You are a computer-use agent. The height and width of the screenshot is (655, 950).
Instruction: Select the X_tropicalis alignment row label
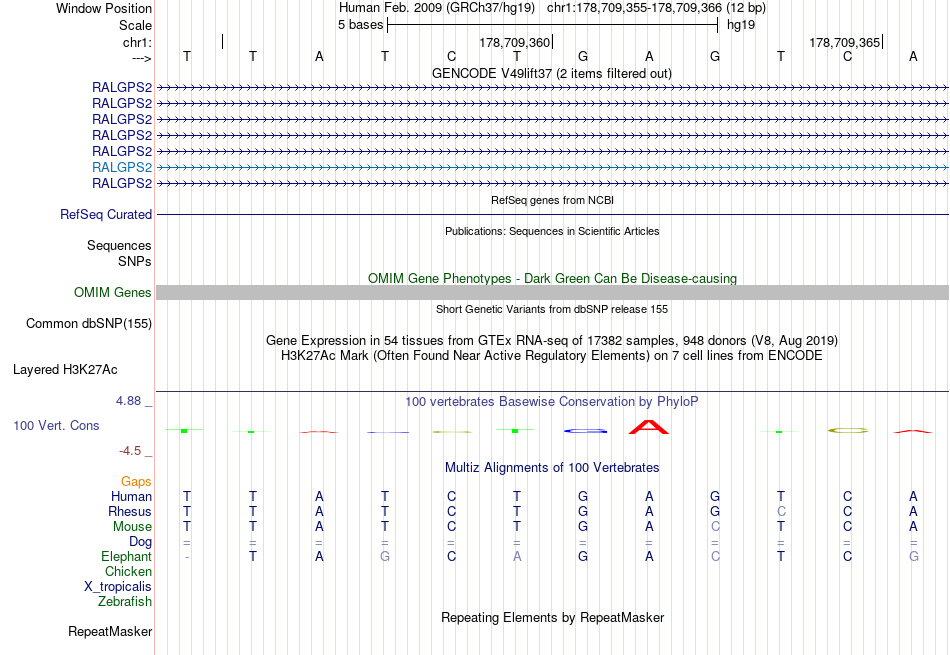[x=118, y=587]
